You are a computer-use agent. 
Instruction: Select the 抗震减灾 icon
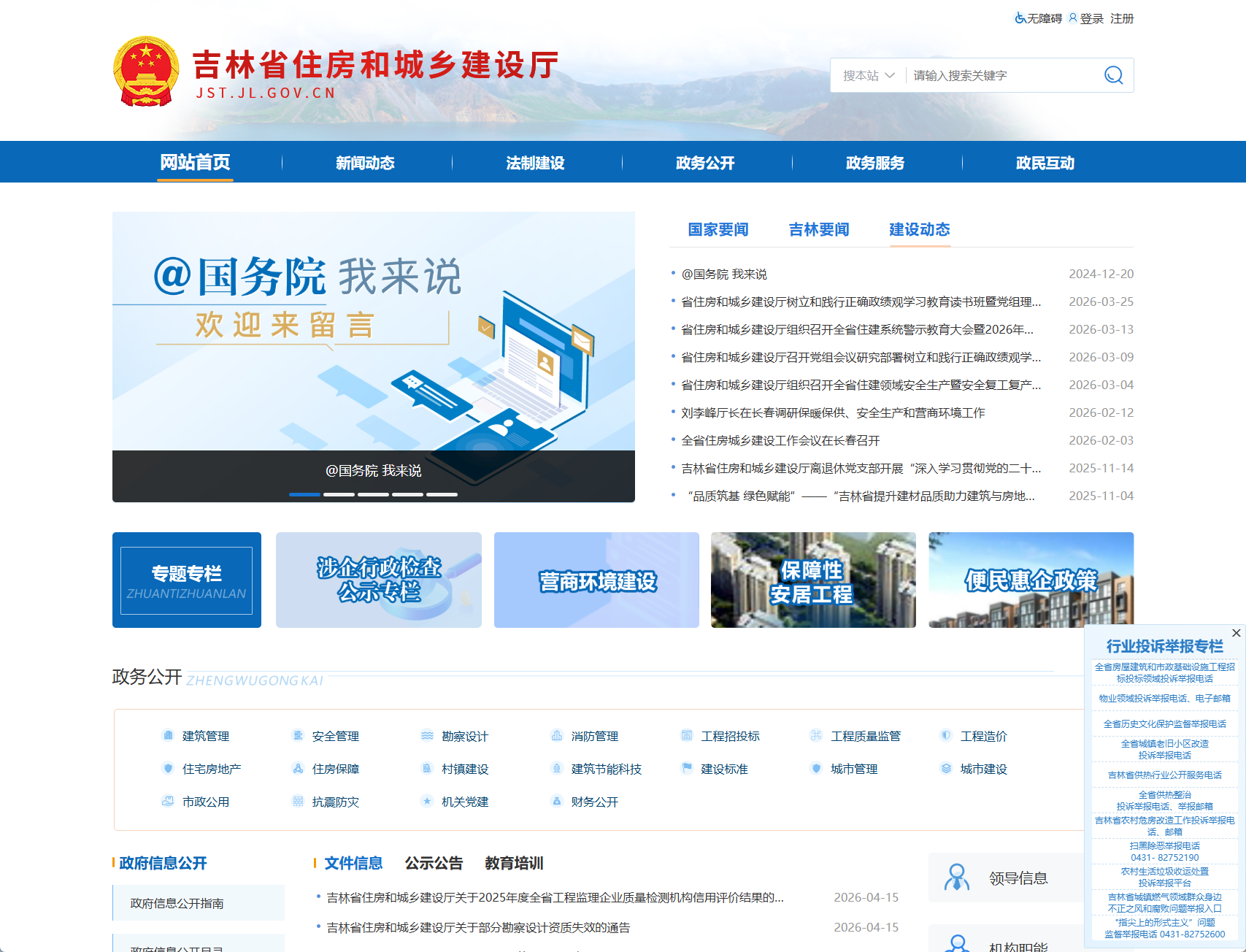(x=297, y=802)
